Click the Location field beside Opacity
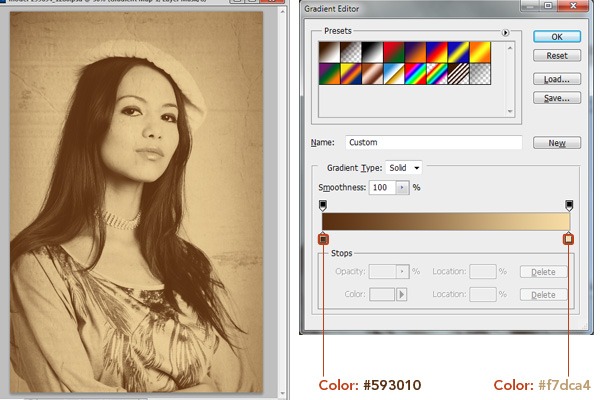The width and height of the screenshot is (600, 400). click(483, 271)
